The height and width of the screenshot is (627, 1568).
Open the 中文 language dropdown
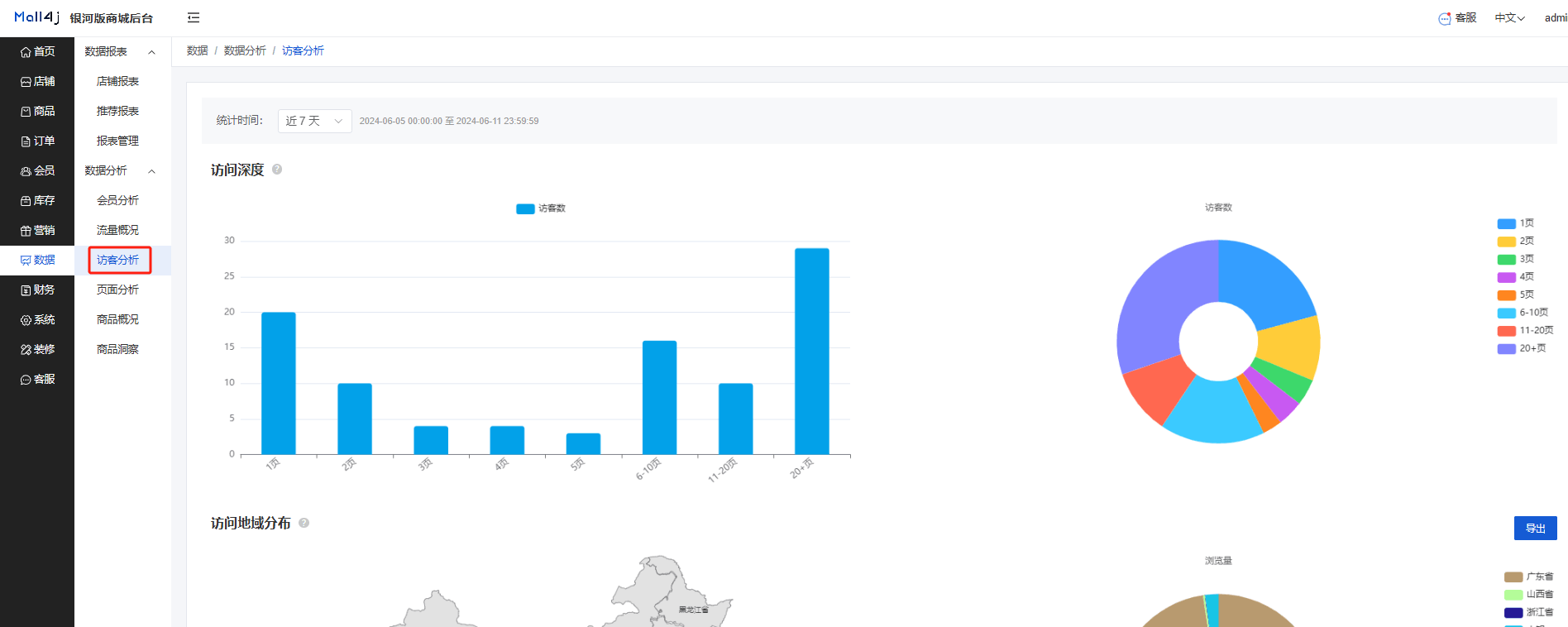coord(1509,18)
